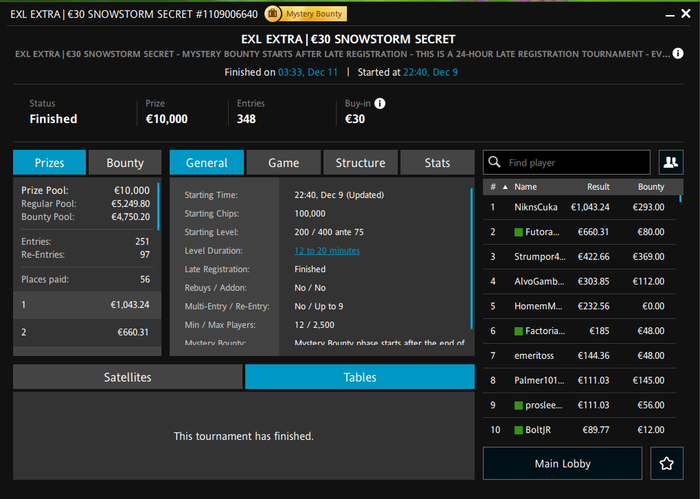Open tournament description info icon

pos(678,54)
